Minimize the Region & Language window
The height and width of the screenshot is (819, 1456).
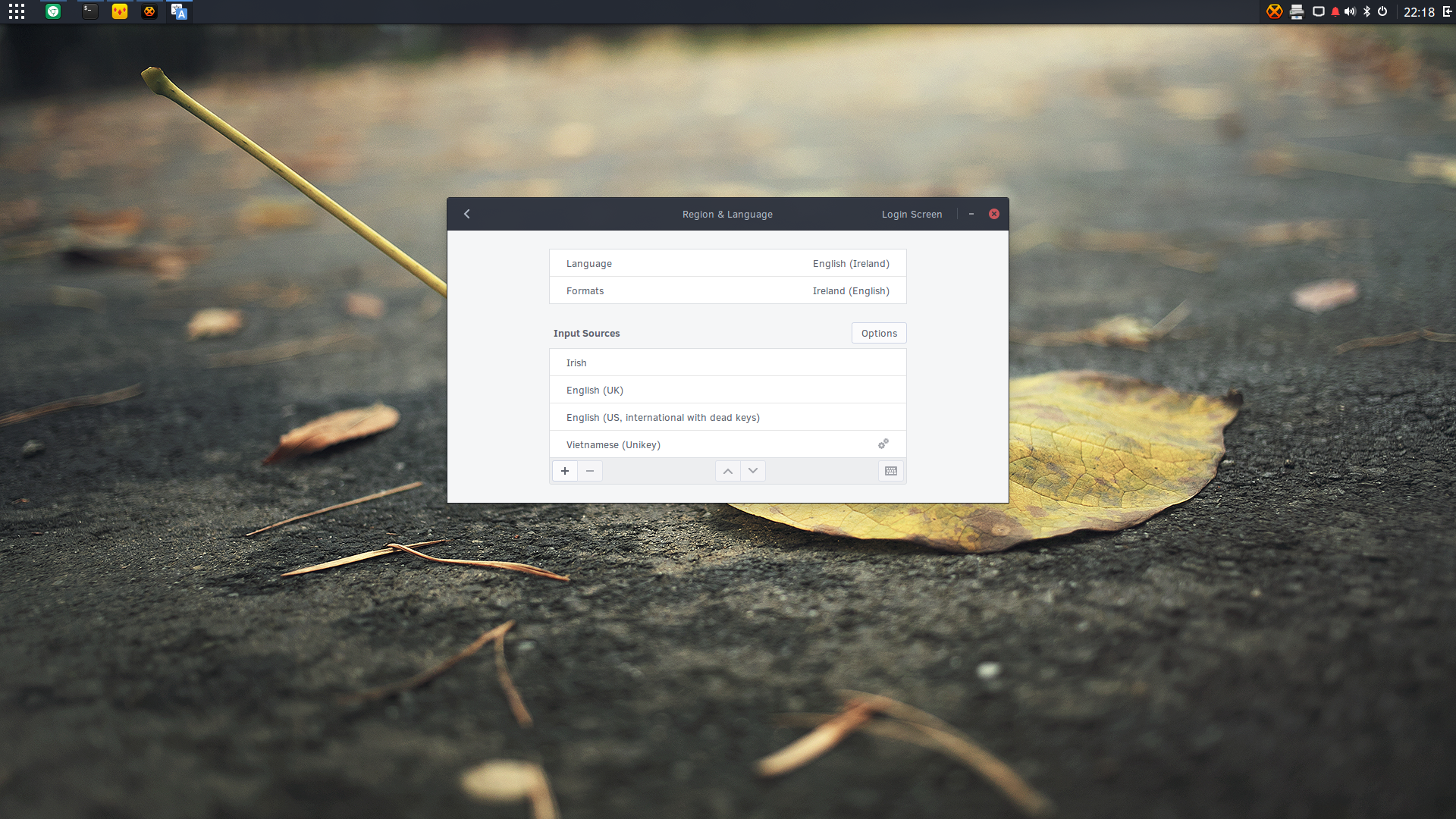[x=971, y=214]
